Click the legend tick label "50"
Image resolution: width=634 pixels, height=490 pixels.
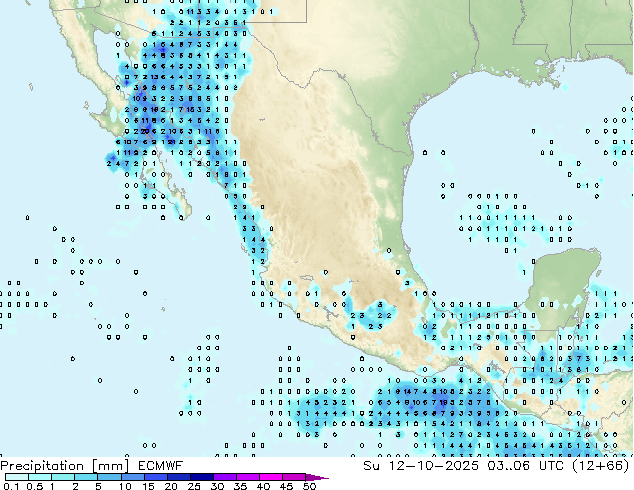pos(310,486)
